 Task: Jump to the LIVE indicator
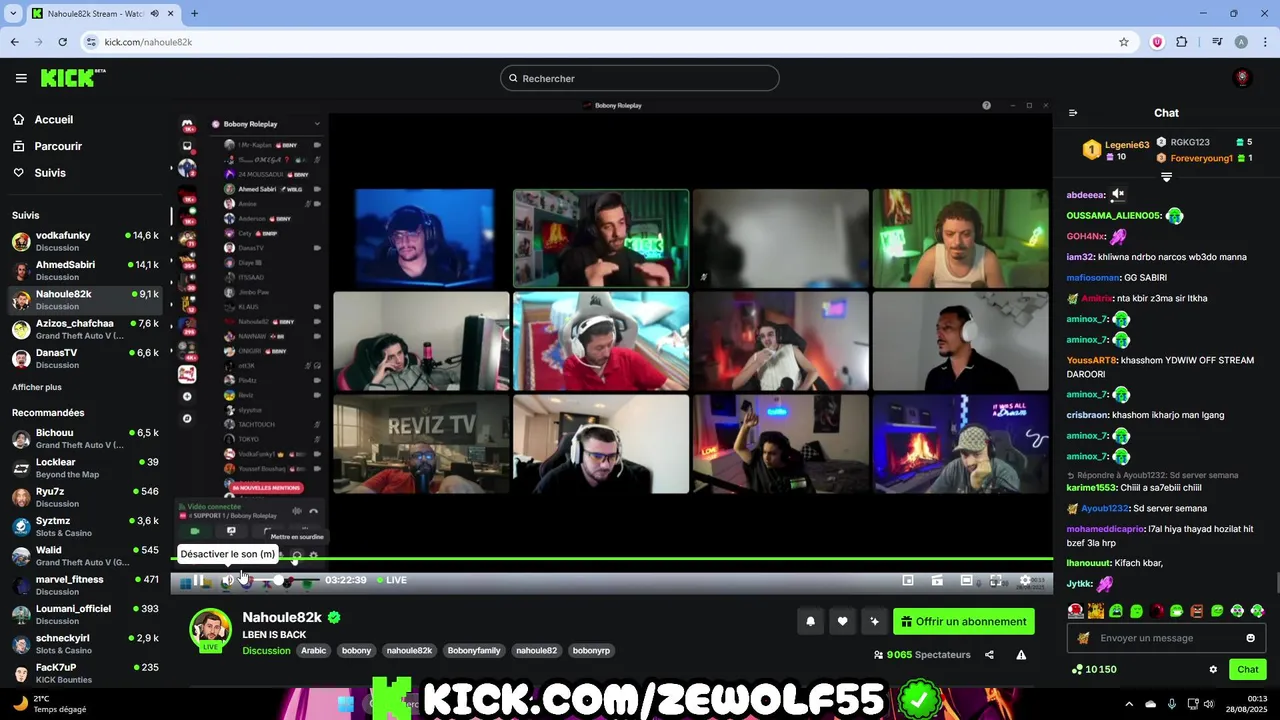coord(392,580)
